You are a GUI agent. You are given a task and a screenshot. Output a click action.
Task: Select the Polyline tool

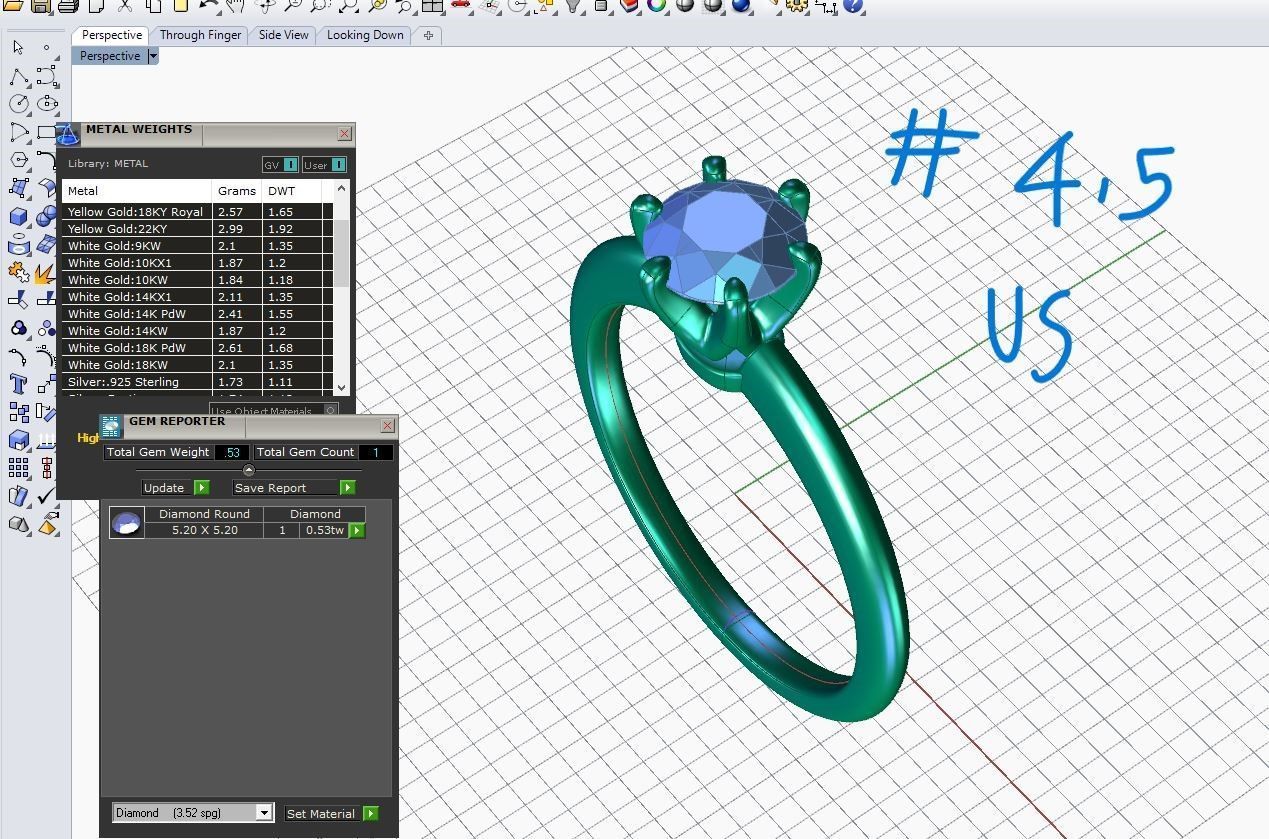[18, 76]
